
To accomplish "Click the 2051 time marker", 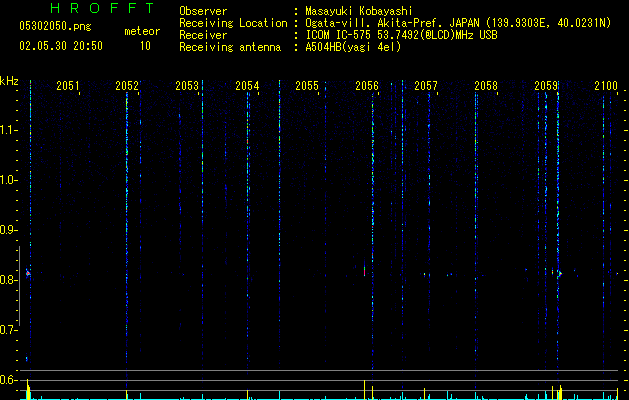I will click(x=68, y=86).
